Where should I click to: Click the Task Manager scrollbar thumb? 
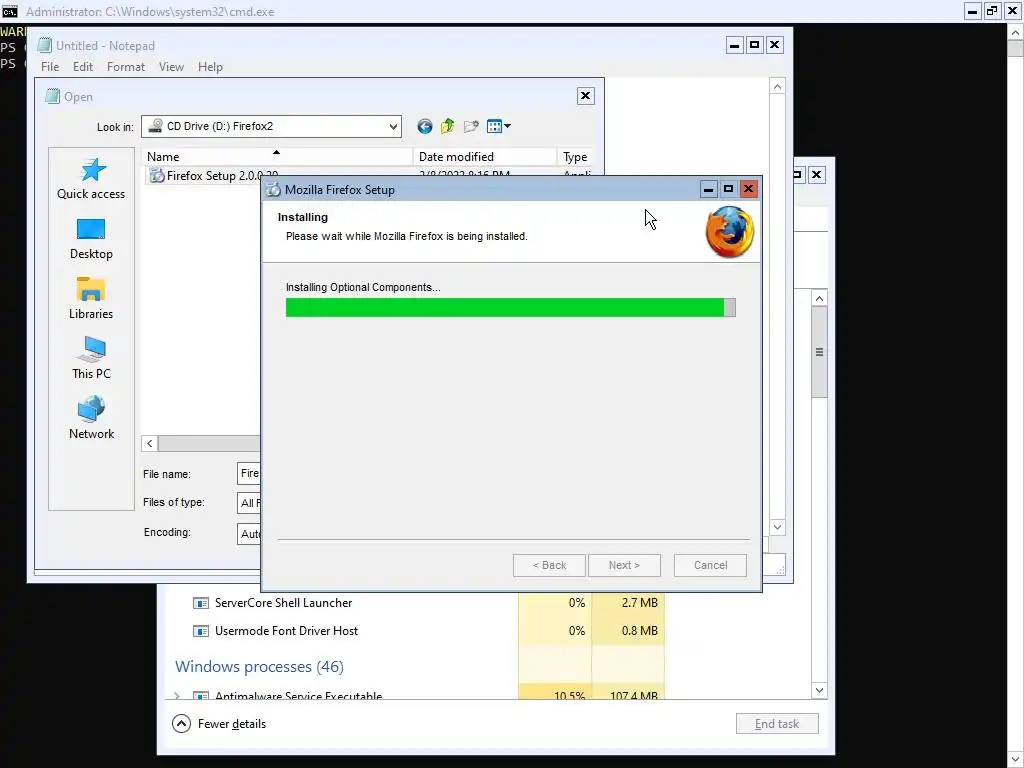[820, 352]
